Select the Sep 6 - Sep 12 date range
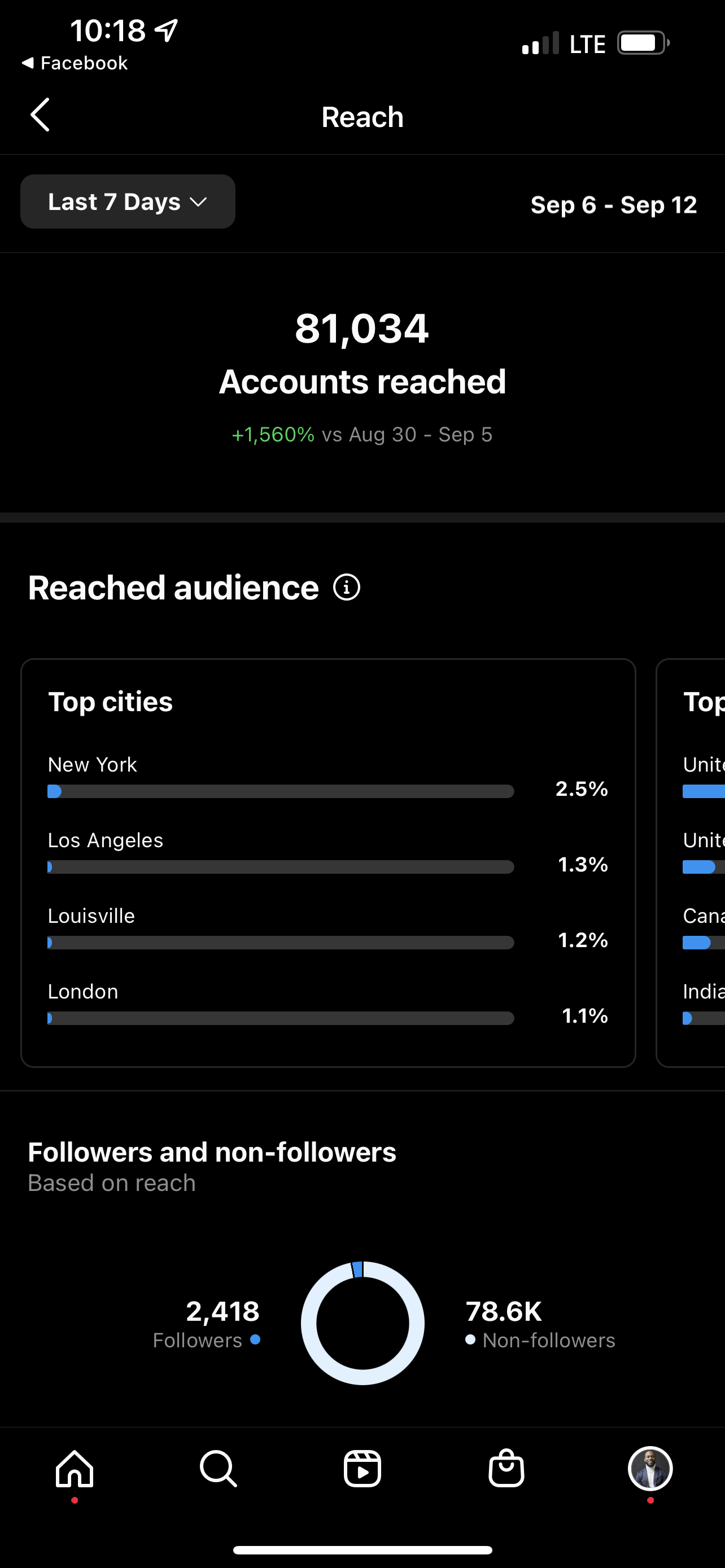 click(x=614, y=204)
